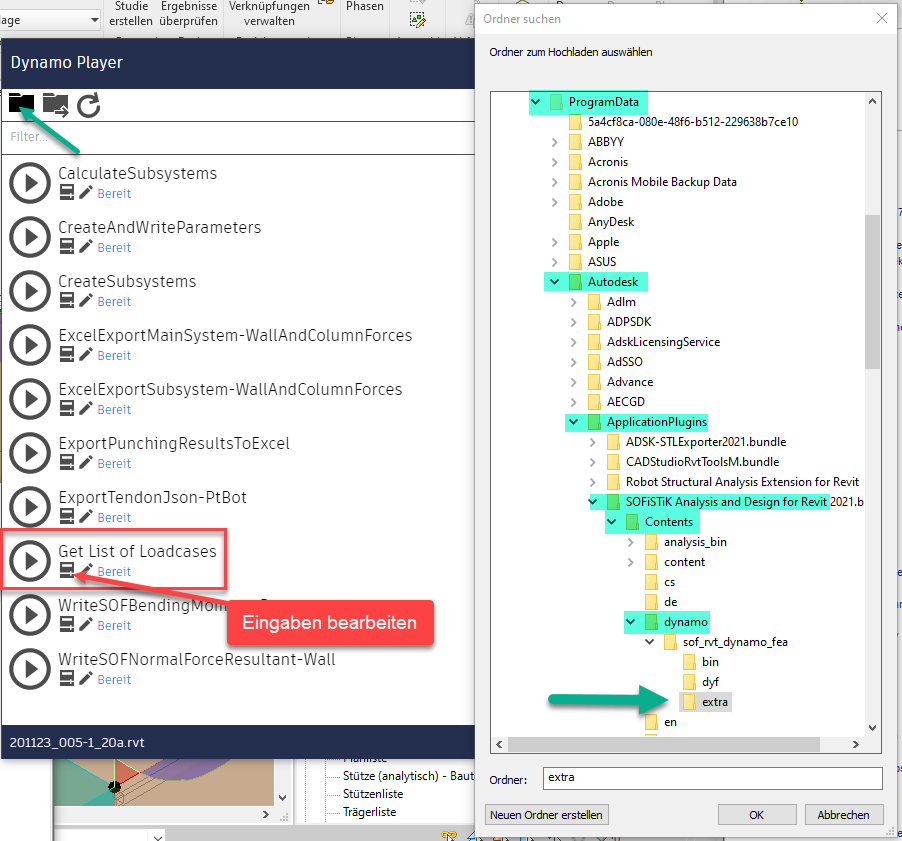This screenshot has height=841, width=902.
Task: Click edit inputs icon under ExportTendonJson-PtBot
Action: coord(67,517)
